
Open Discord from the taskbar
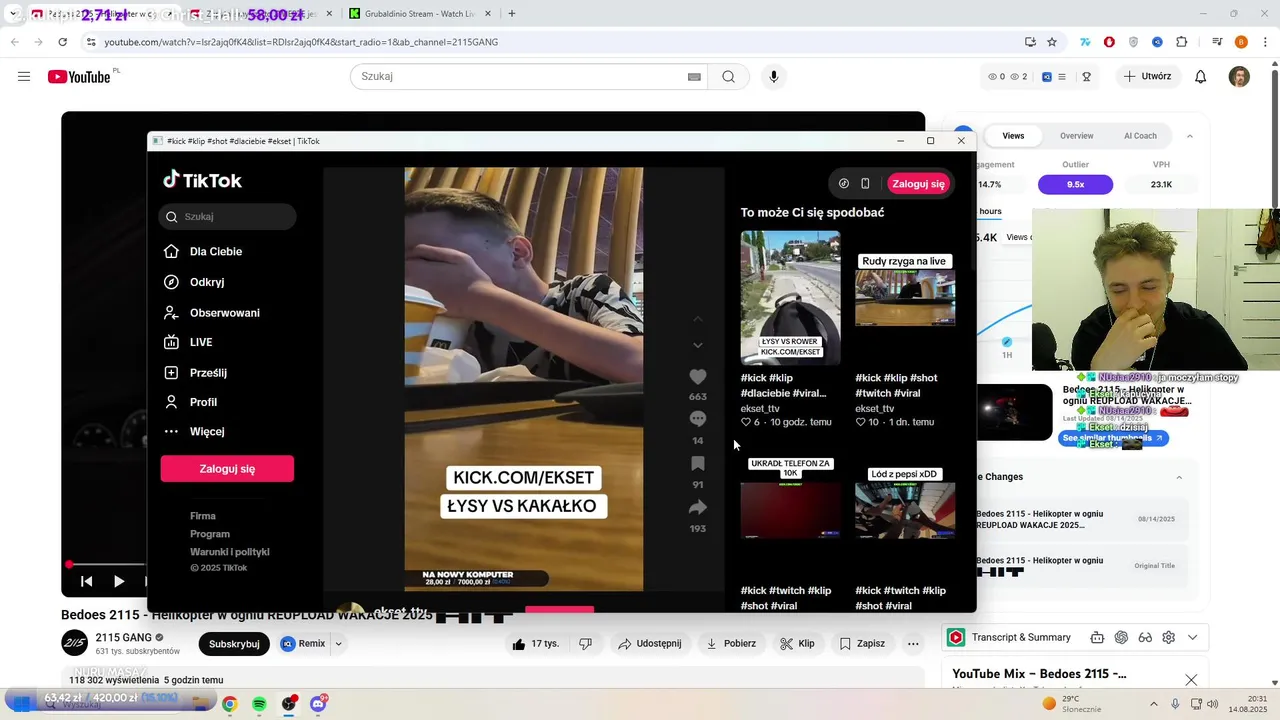click(318, 704)
